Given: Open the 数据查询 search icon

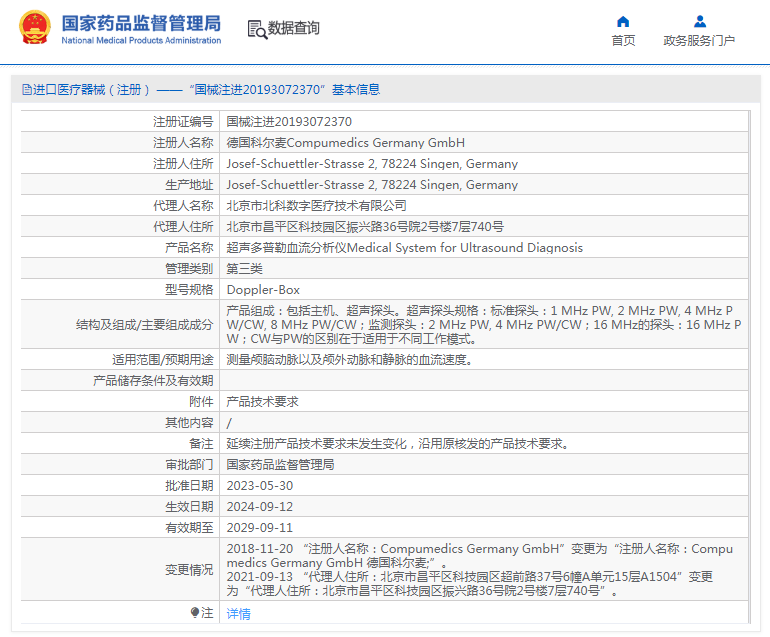Looking at the screenshot, I should click(257, 29).
